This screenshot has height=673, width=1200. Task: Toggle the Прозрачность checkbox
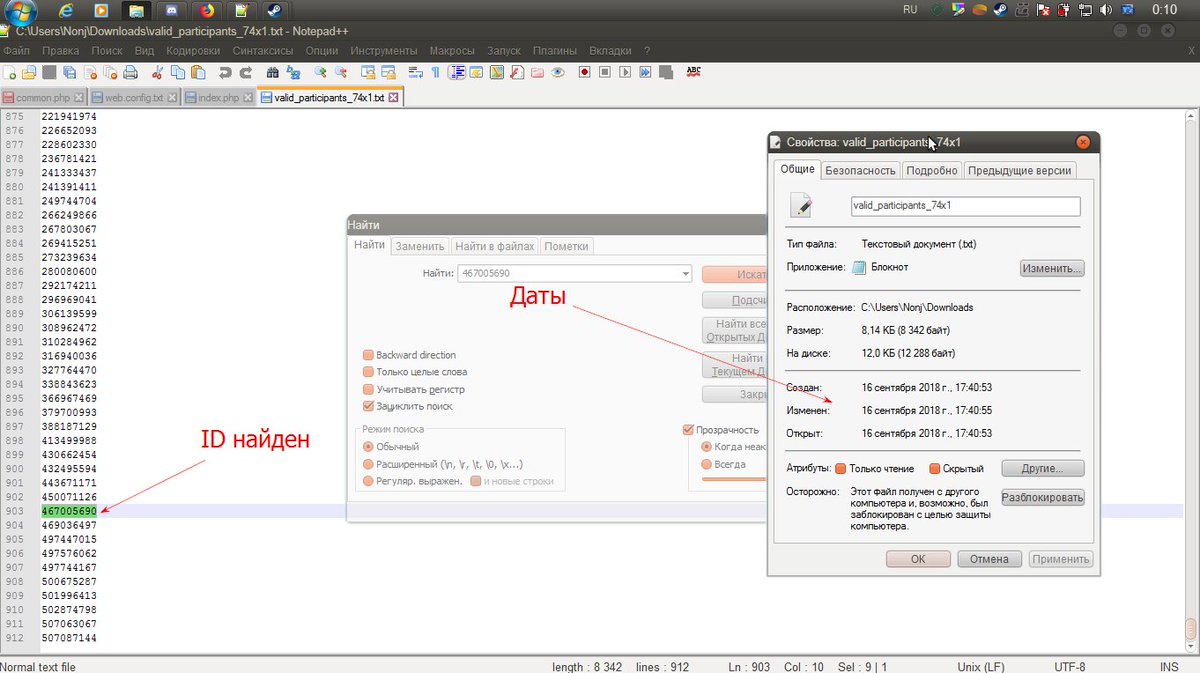click(688, 429)
